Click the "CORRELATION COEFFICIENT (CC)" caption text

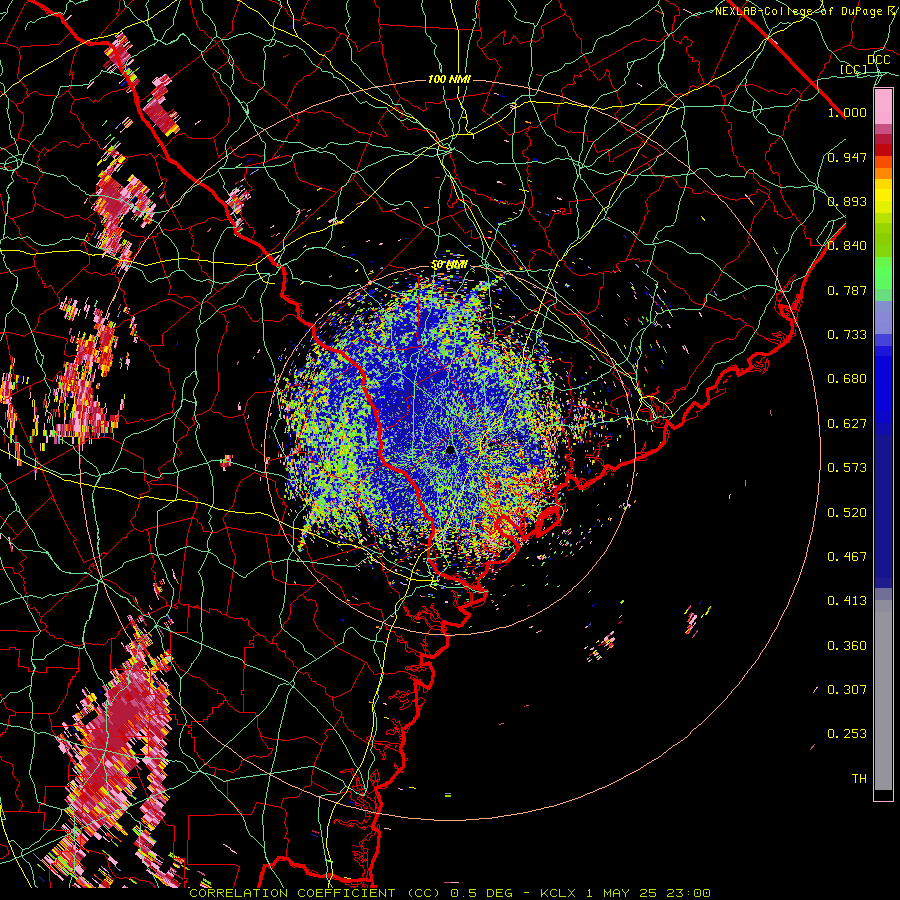(315, 893)
